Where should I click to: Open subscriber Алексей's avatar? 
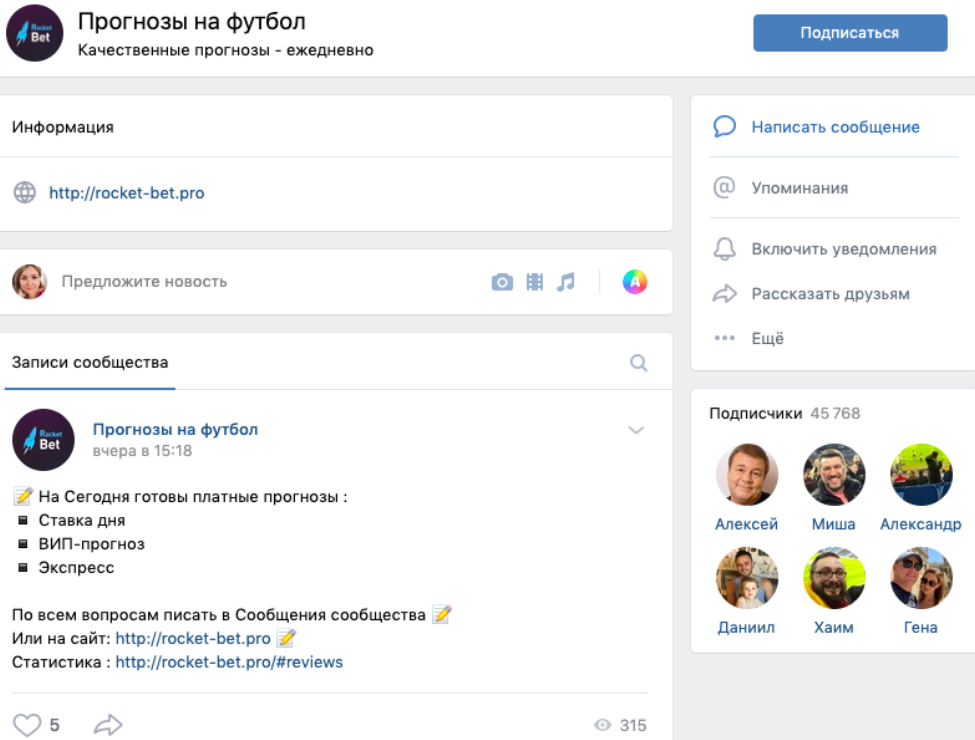tap(747, 475)
